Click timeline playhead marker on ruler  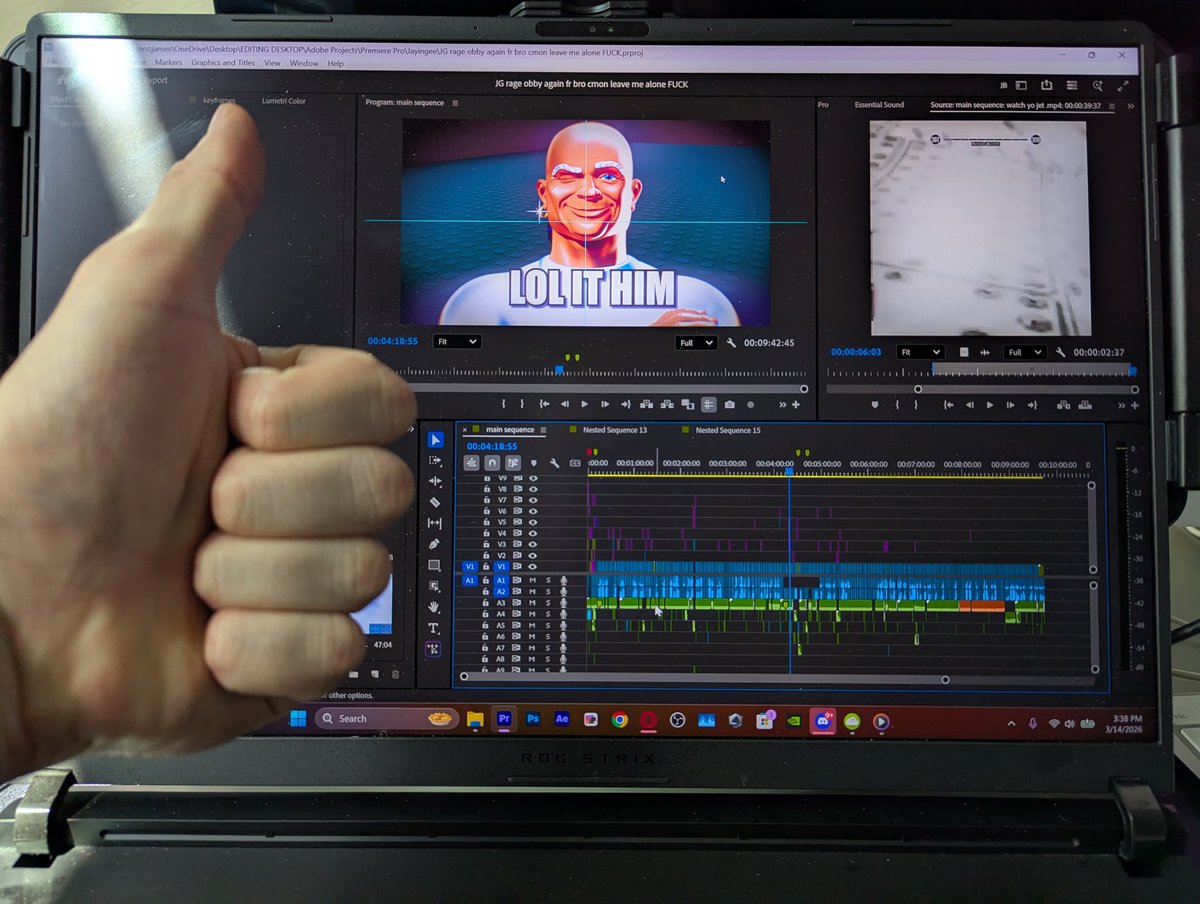coord(788,472)
